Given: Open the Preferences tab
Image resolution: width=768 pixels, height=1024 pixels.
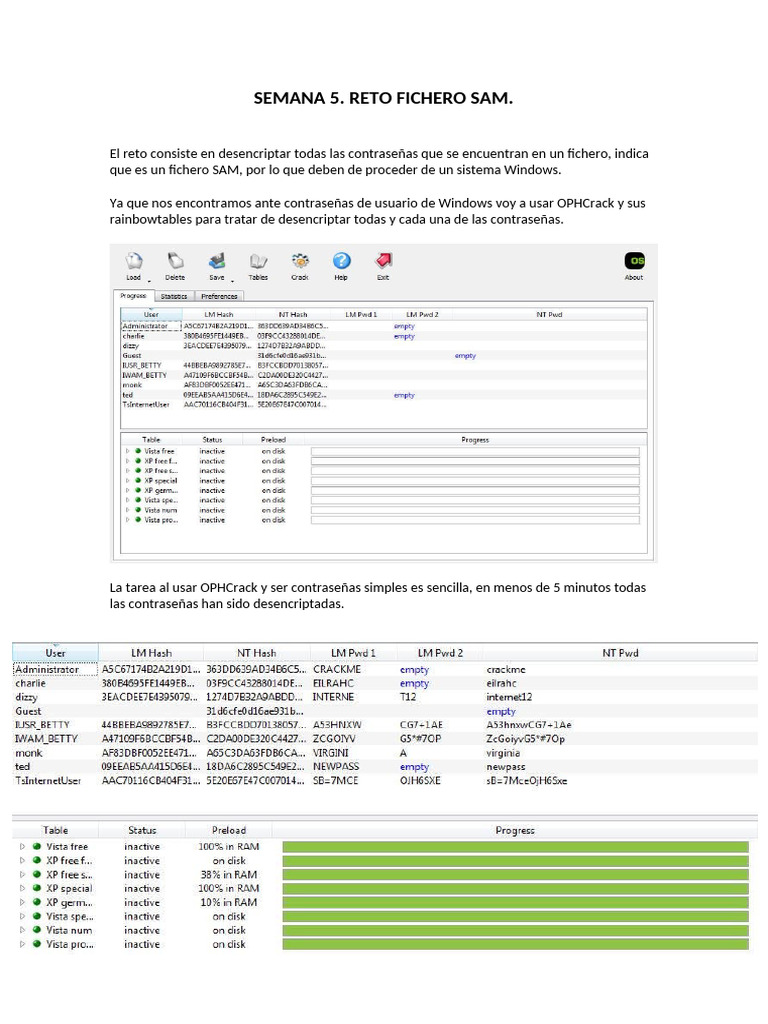Looking at the screenshot, I should [x=219, y=296].
